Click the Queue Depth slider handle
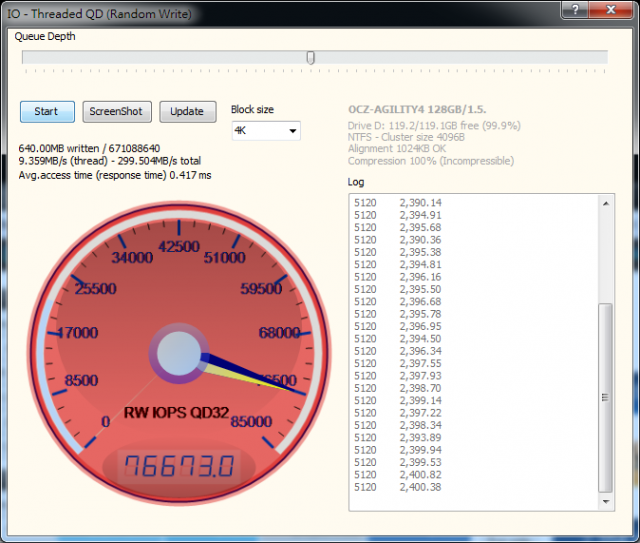640x543 pixels. coord(311,58)
